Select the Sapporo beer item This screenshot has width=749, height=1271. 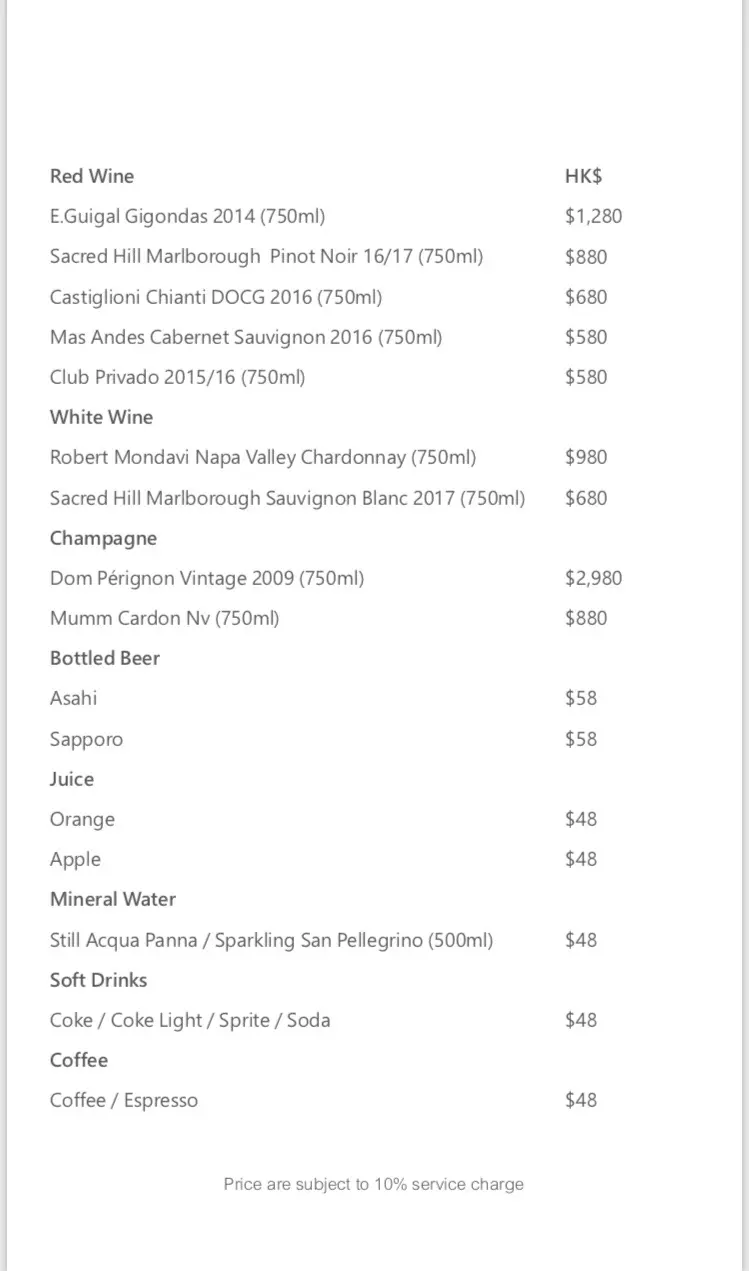coord(87,739)
